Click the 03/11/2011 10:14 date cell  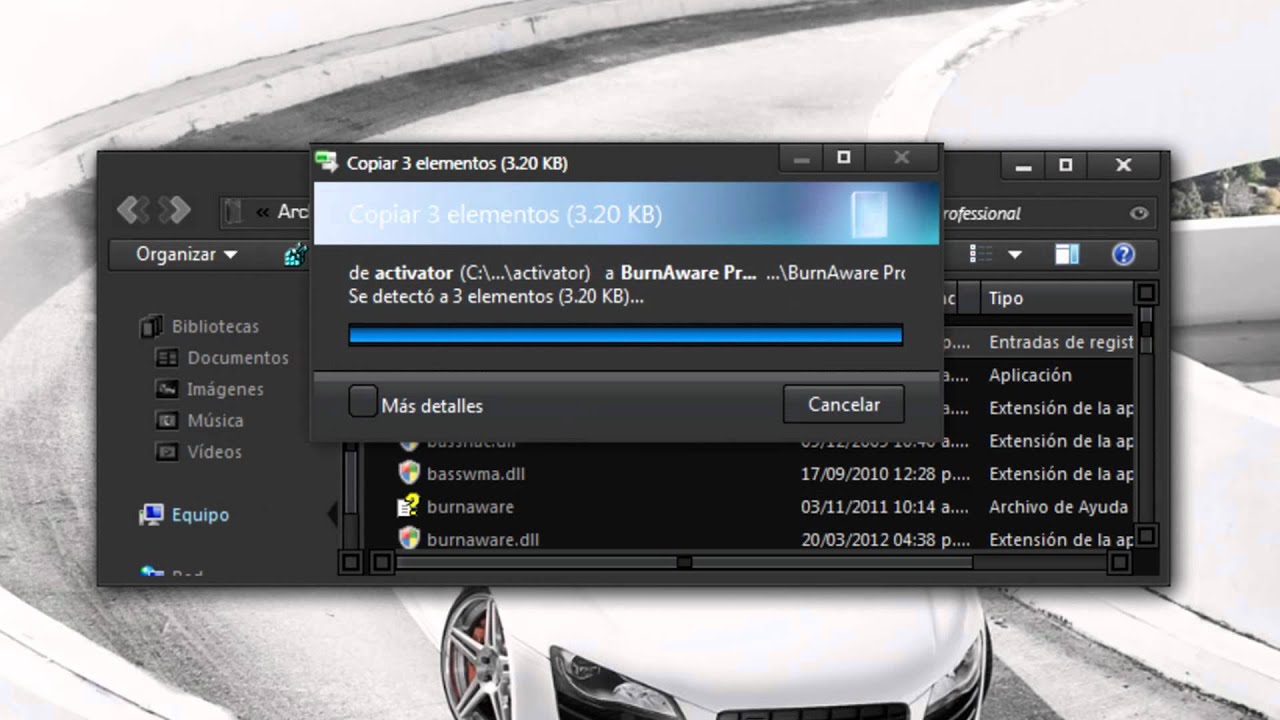pos(885,506)
